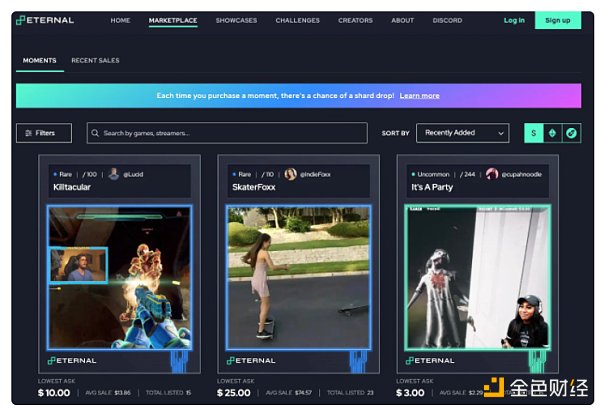
Task: Expand the Recently Added sort dropdown
Action: click(x=464, y=133)
